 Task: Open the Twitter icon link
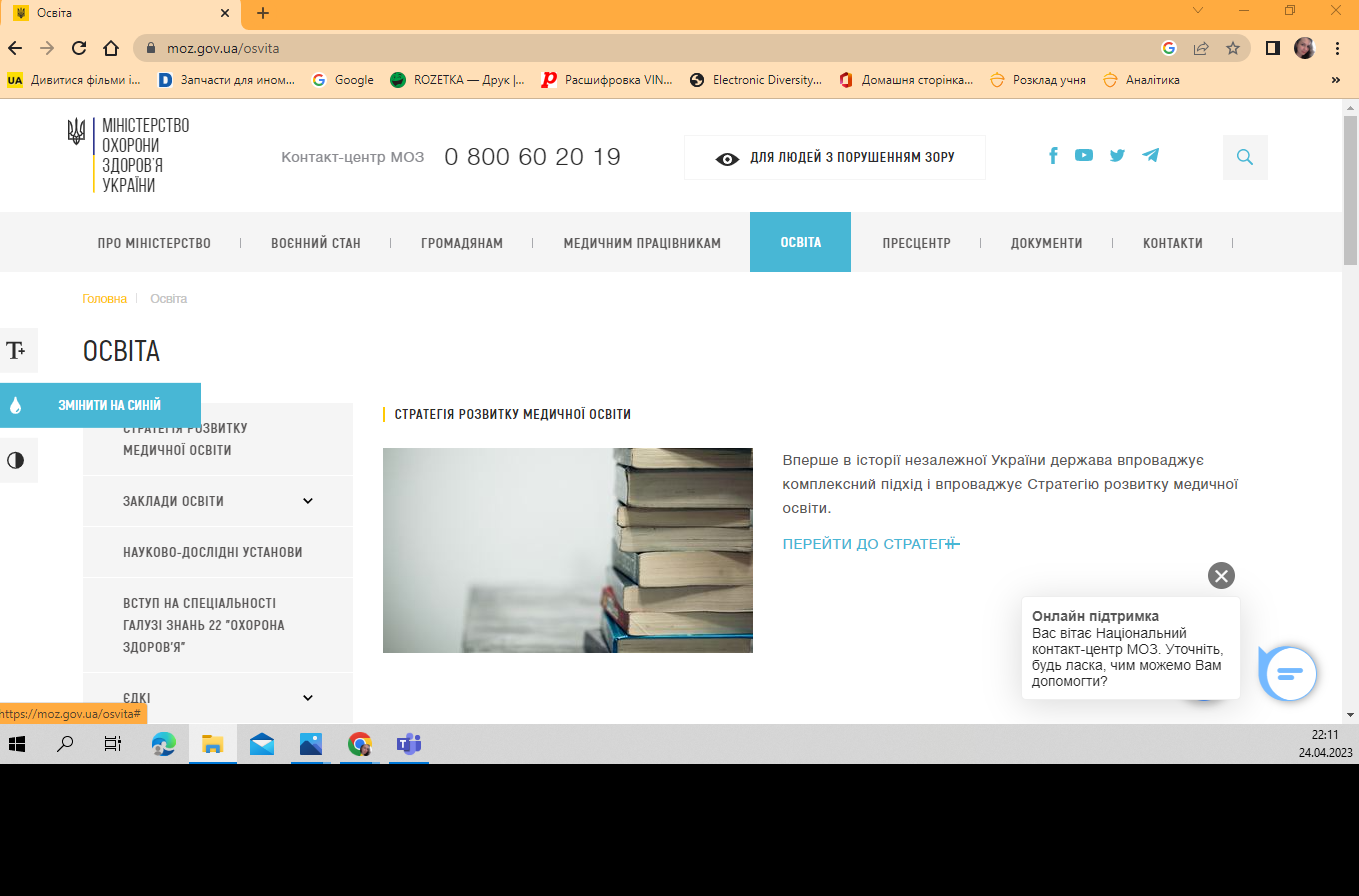(1117, 156)
